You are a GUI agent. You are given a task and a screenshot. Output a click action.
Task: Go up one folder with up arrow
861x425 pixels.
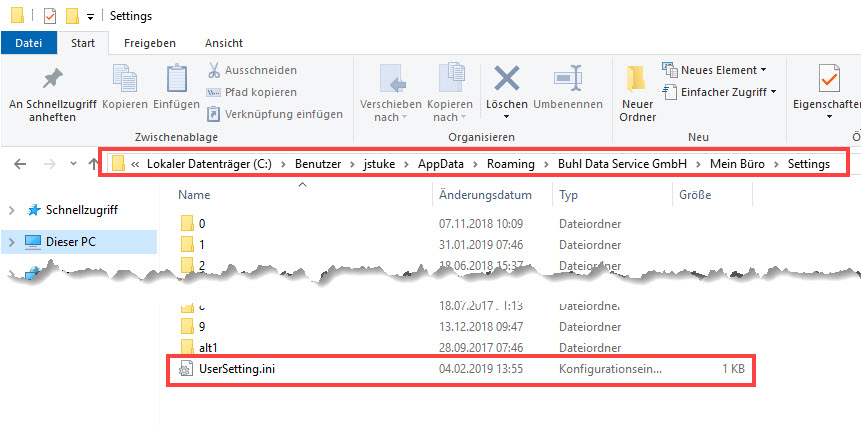[91, 164]
